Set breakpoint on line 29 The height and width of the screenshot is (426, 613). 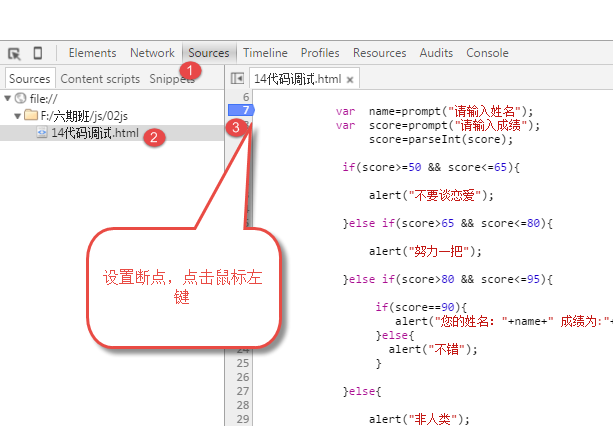click(243, 419)
